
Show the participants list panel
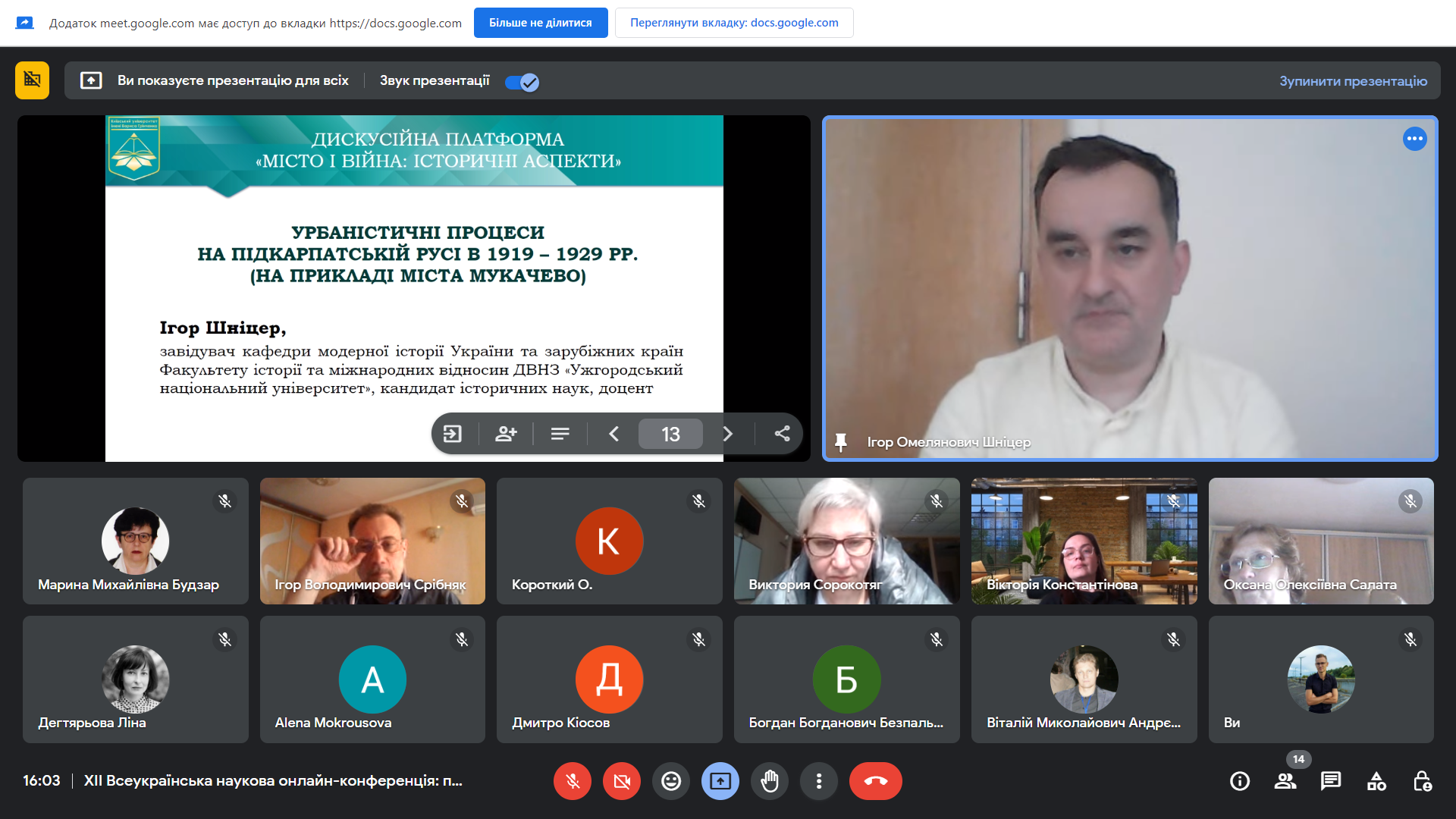[x=1285, y=781]
